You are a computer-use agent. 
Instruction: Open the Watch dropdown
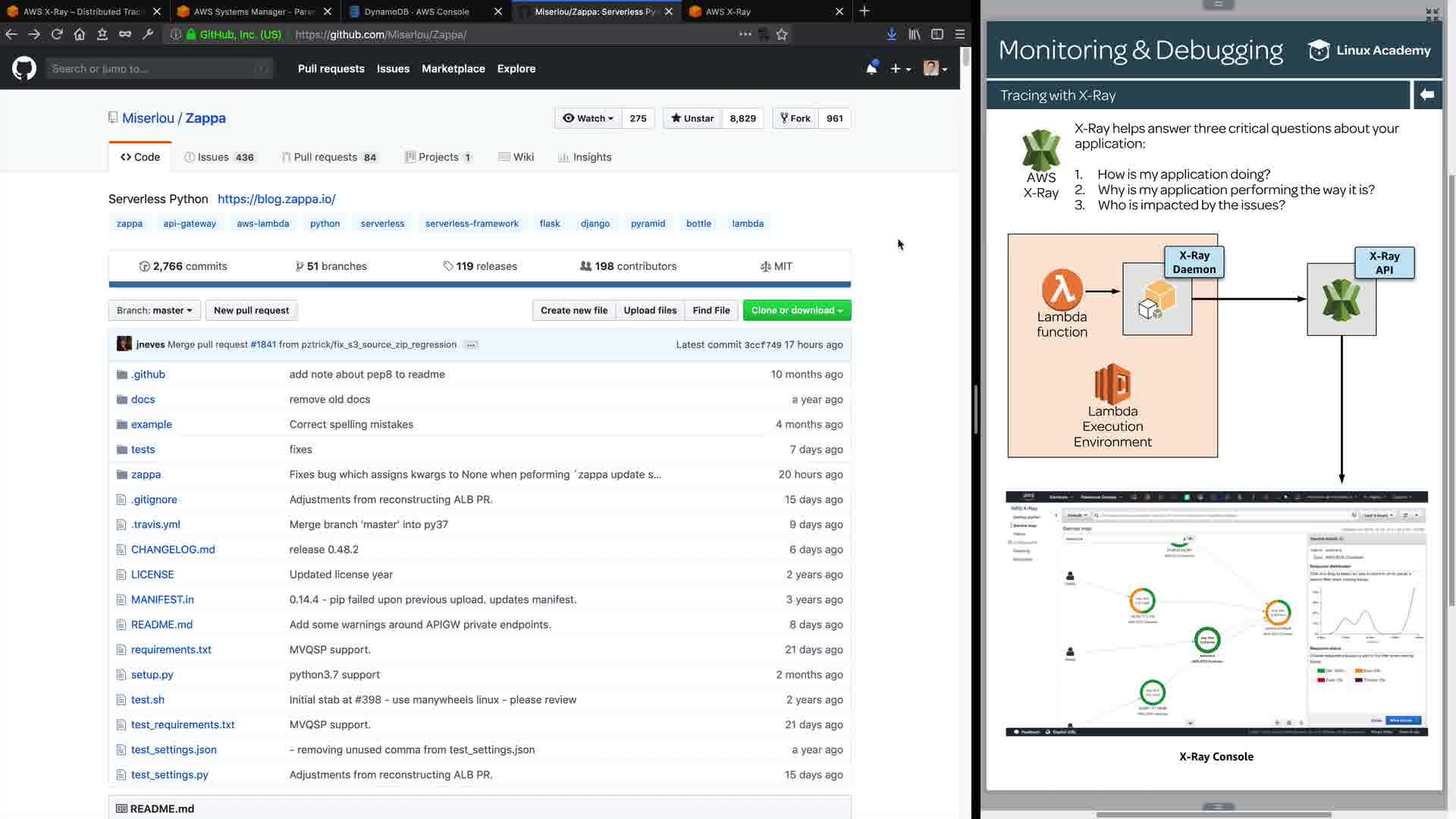(x=588, y=118)
